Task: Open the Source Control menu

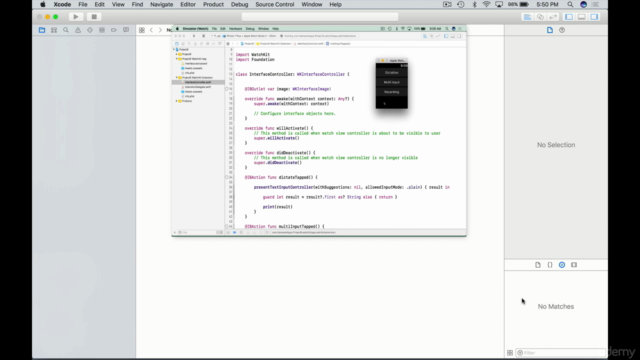Action: [275, 4]
